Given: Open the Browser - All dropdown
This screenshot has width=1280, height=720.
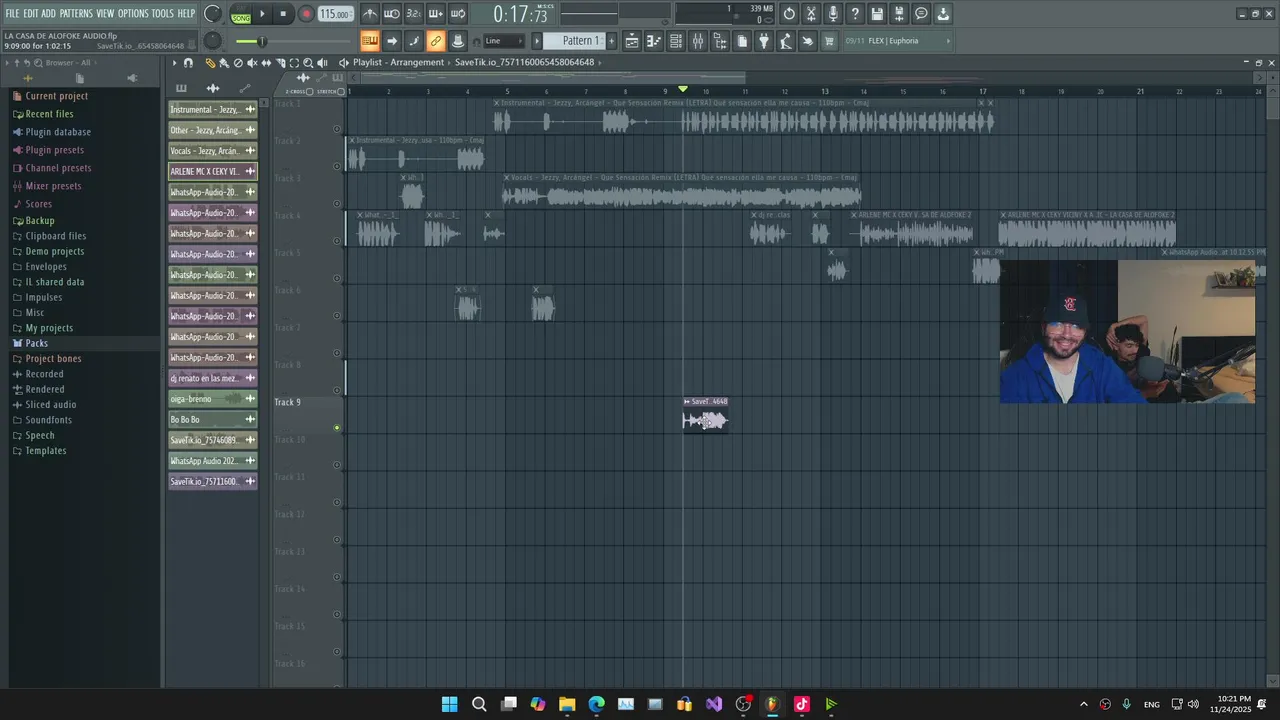Looking at the screenshot, I should [68, 62].
